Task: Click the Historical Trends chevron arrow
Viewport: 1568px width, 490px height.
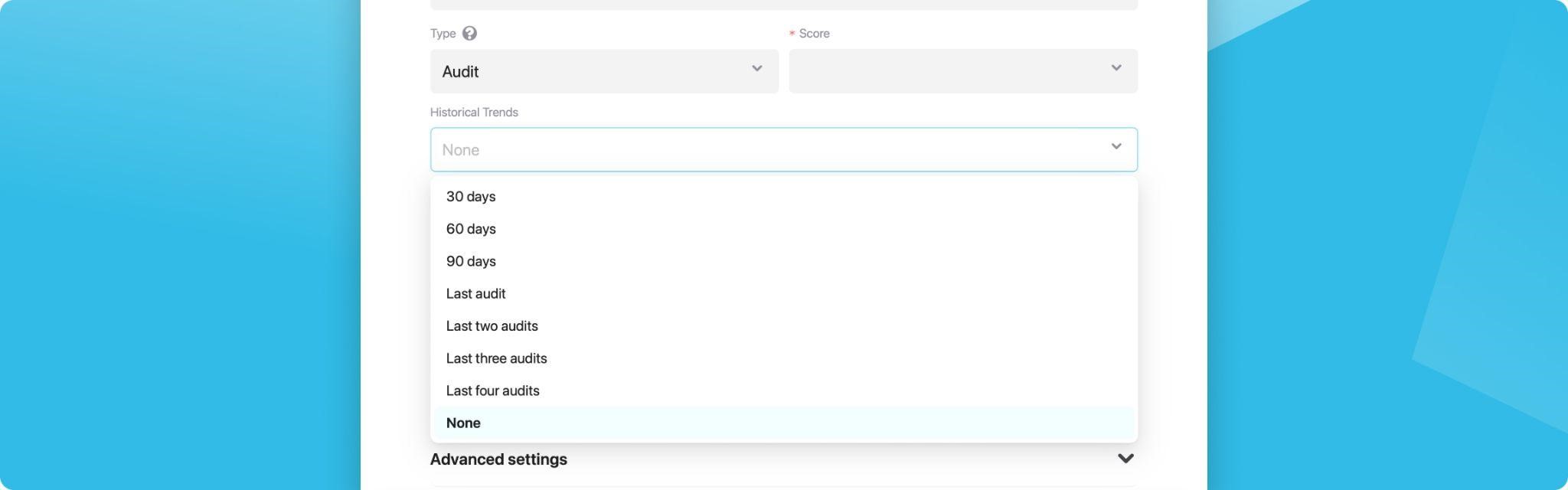Action: click(x=1116, y=146)
